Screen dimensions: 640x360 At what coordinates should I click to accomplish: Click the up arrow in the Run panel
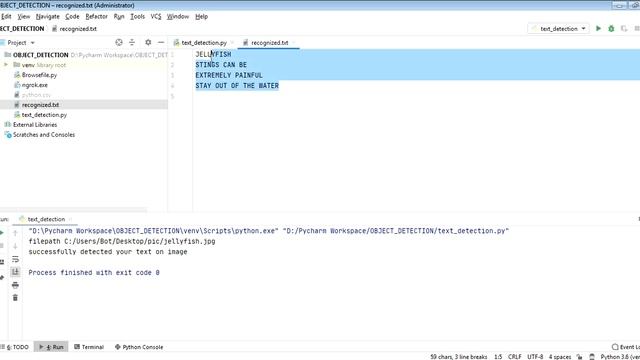point(15,233)
